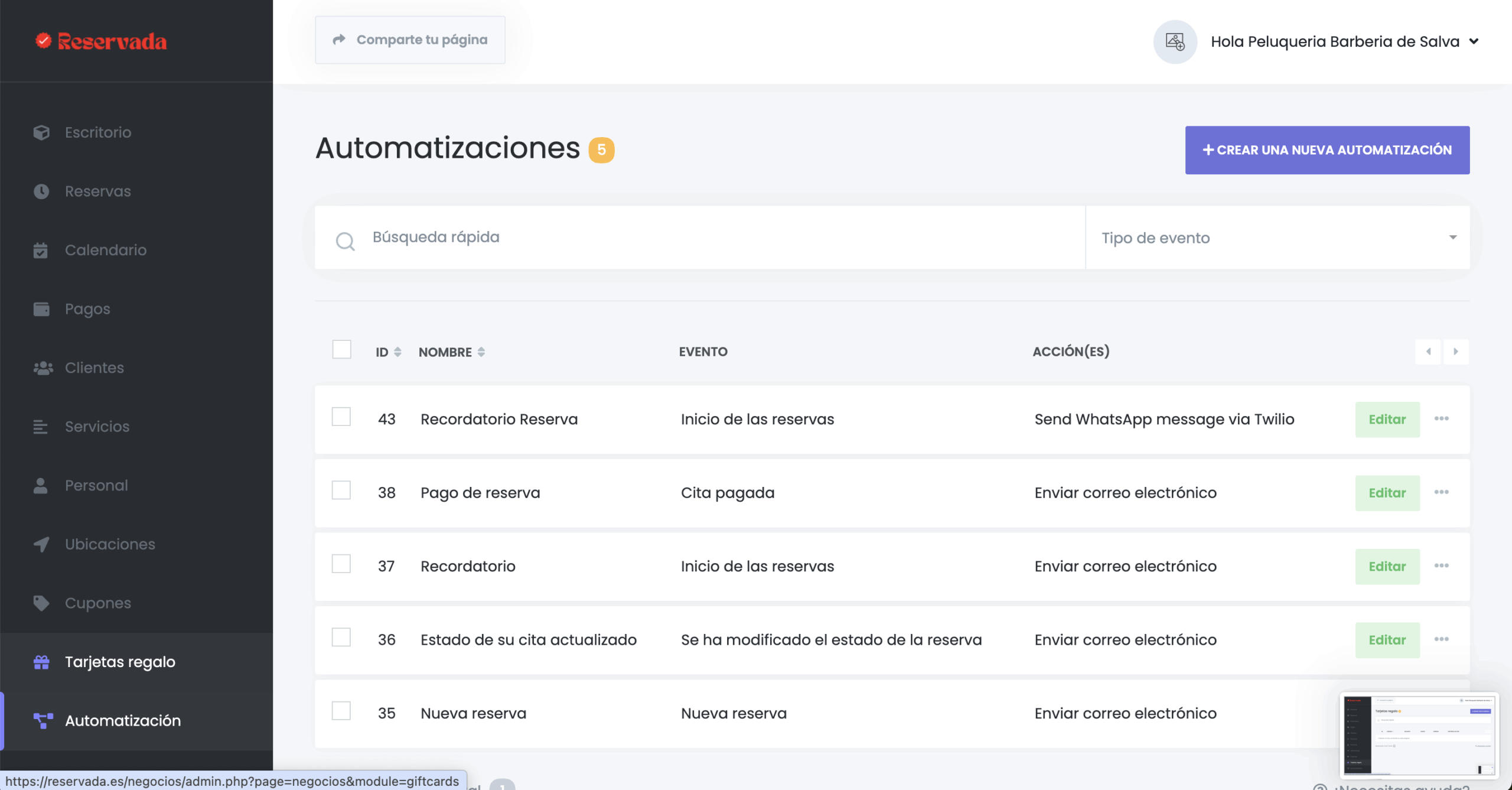
Task: Sort table by the ID column arrows
Action: tap(397, 352)
